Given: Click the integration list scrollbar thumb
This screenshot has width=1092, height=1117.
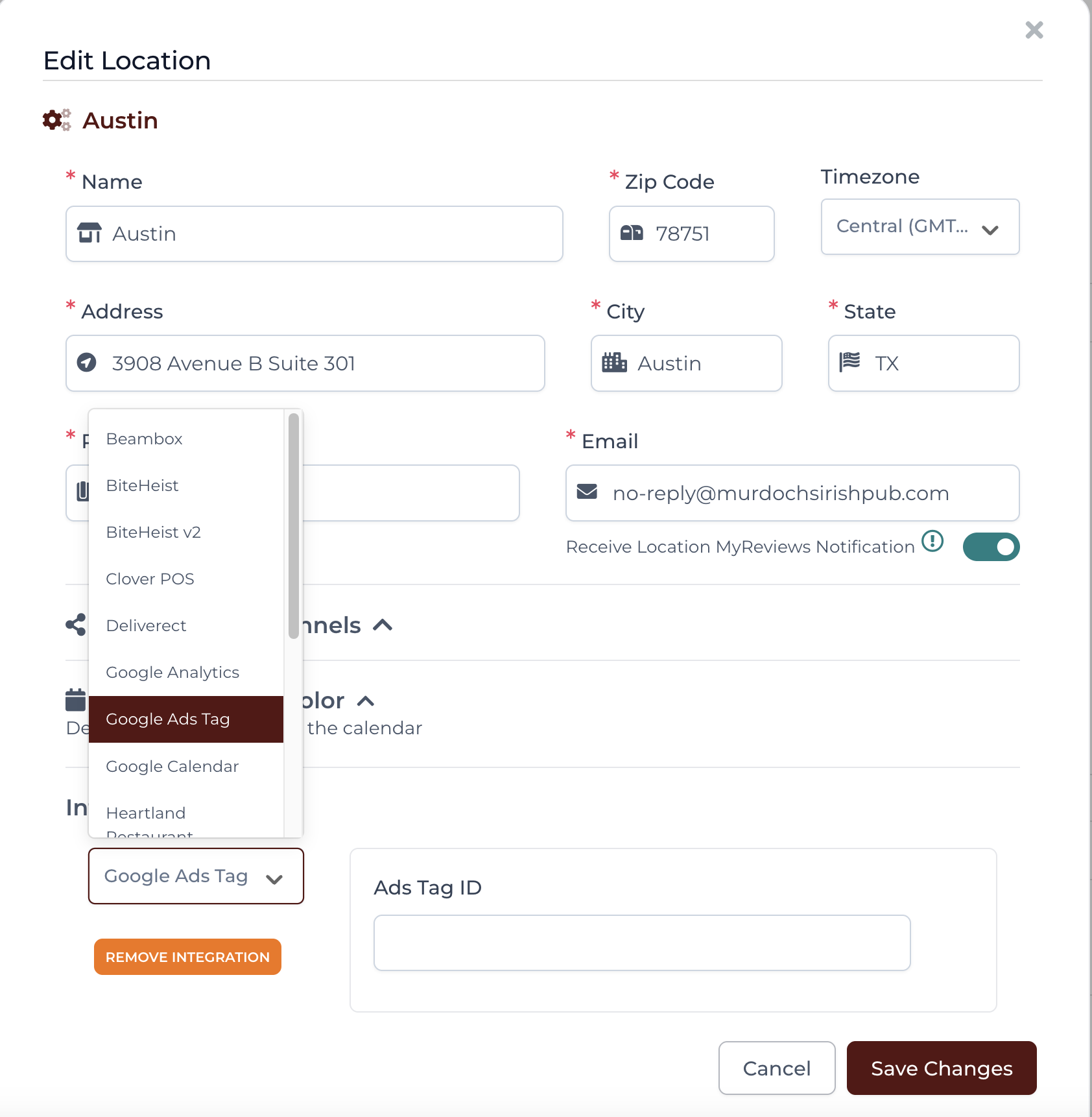Looking at the screenshot, I should point(294,525).
